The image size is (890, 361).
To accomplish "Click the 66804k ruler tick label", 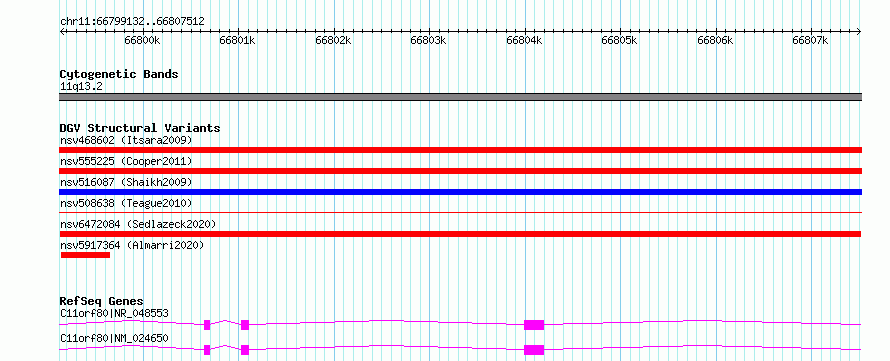I will (x=524, y=40).
